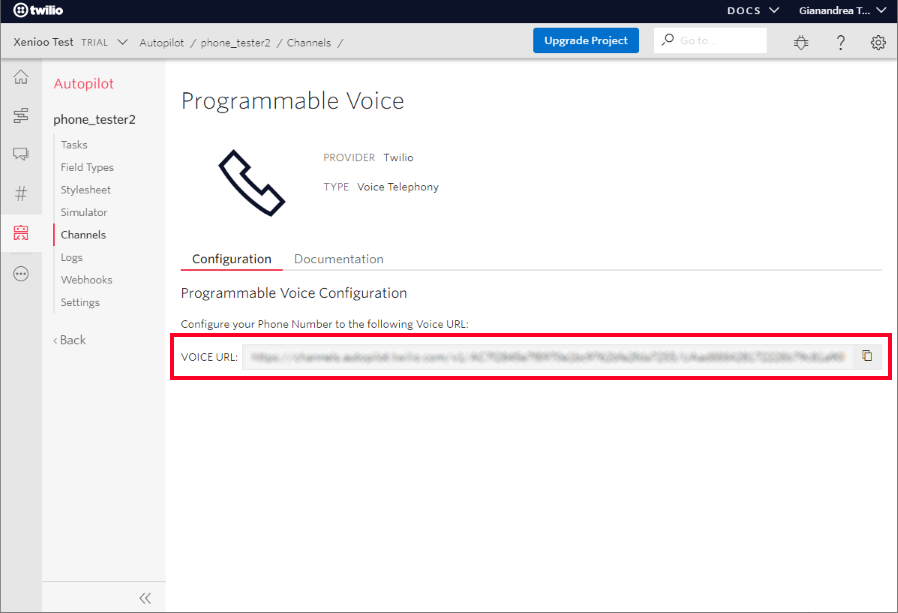Open Webhooks in the assistant menu
898x613 pixels.
tap(86, 280)
